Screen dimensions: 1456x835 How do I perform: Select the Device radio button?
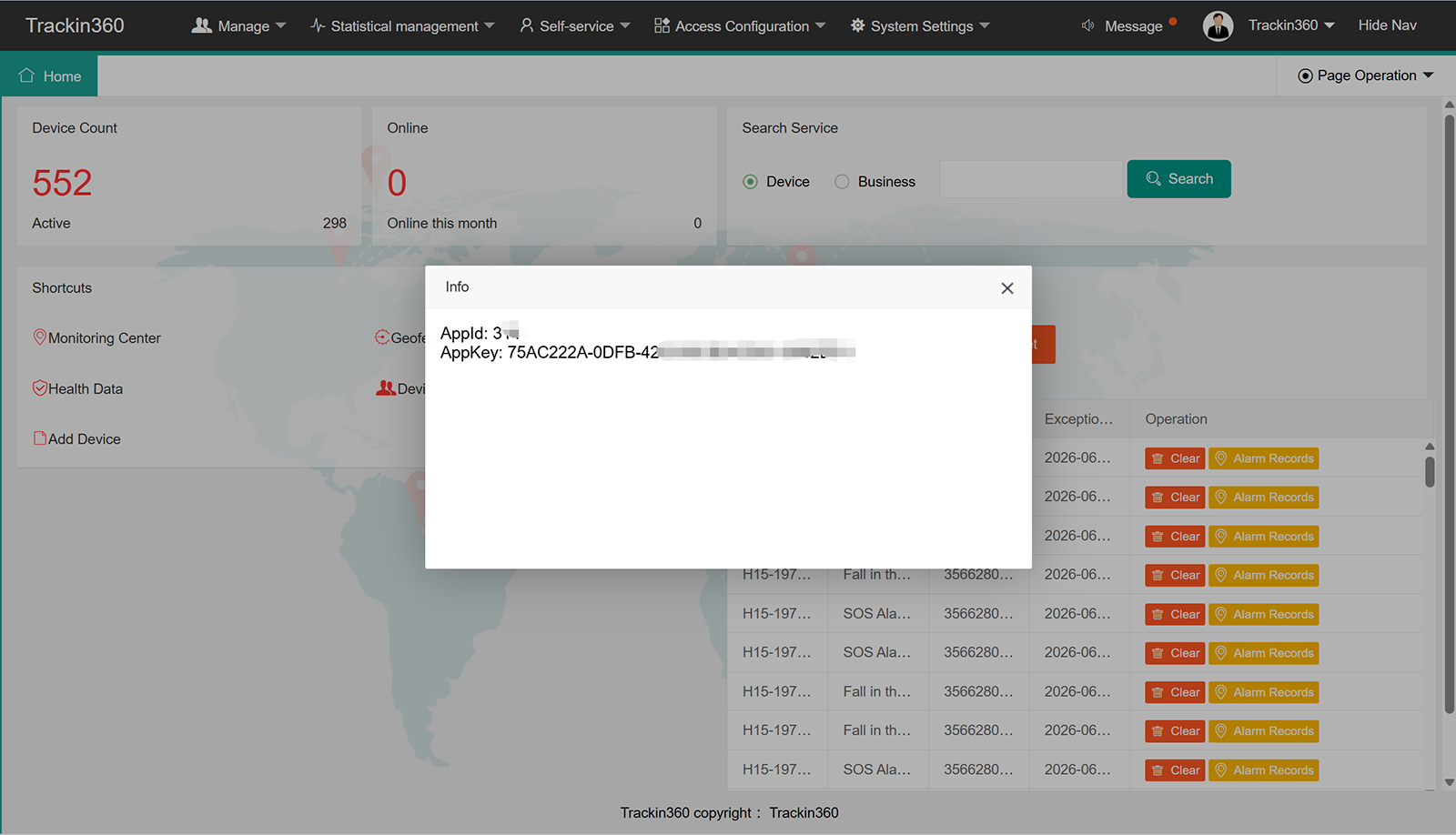pos(750,181)
